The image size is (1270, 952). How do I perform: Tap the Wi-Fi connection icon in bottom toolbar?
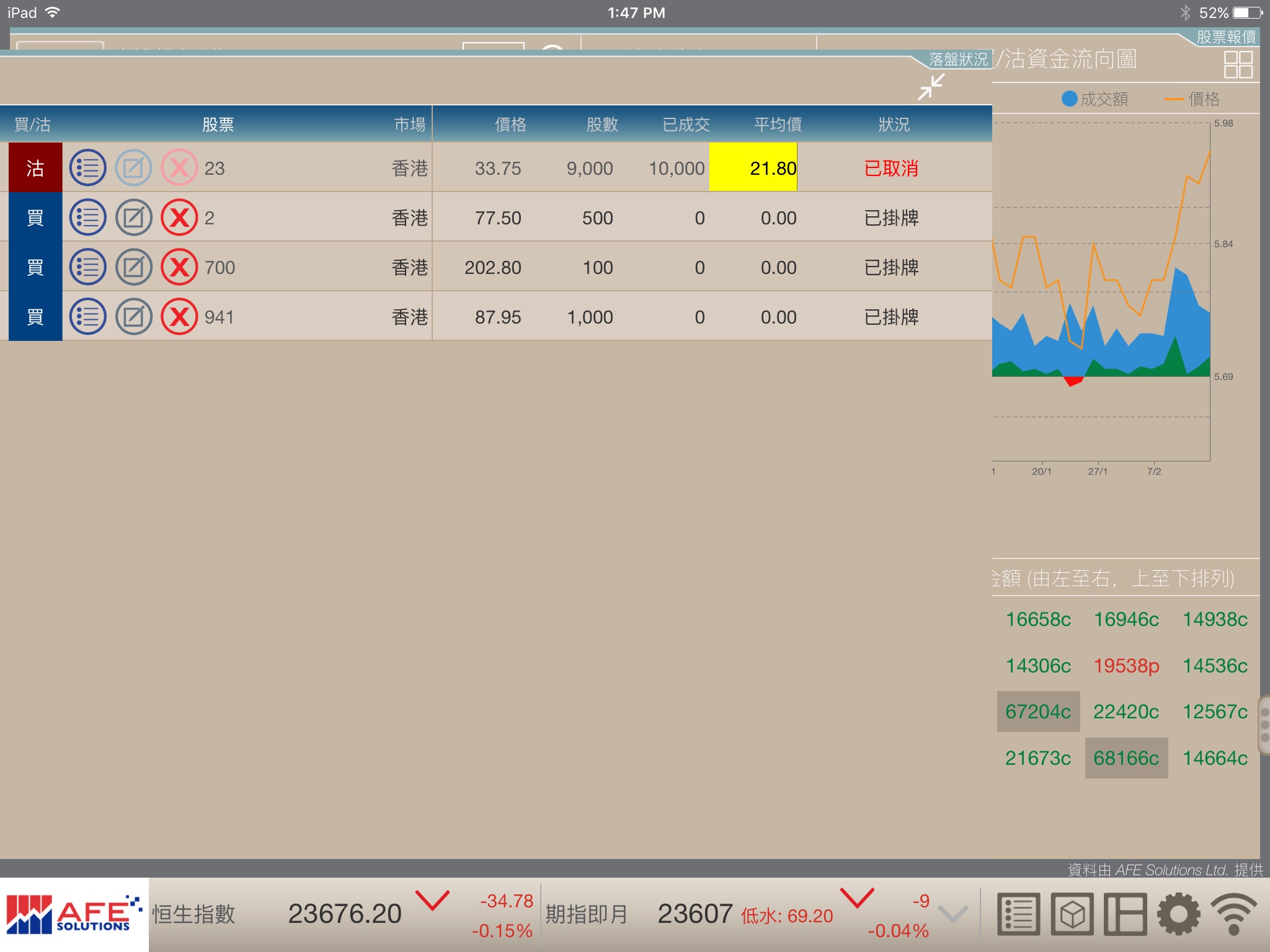(x=1233, y=914)
